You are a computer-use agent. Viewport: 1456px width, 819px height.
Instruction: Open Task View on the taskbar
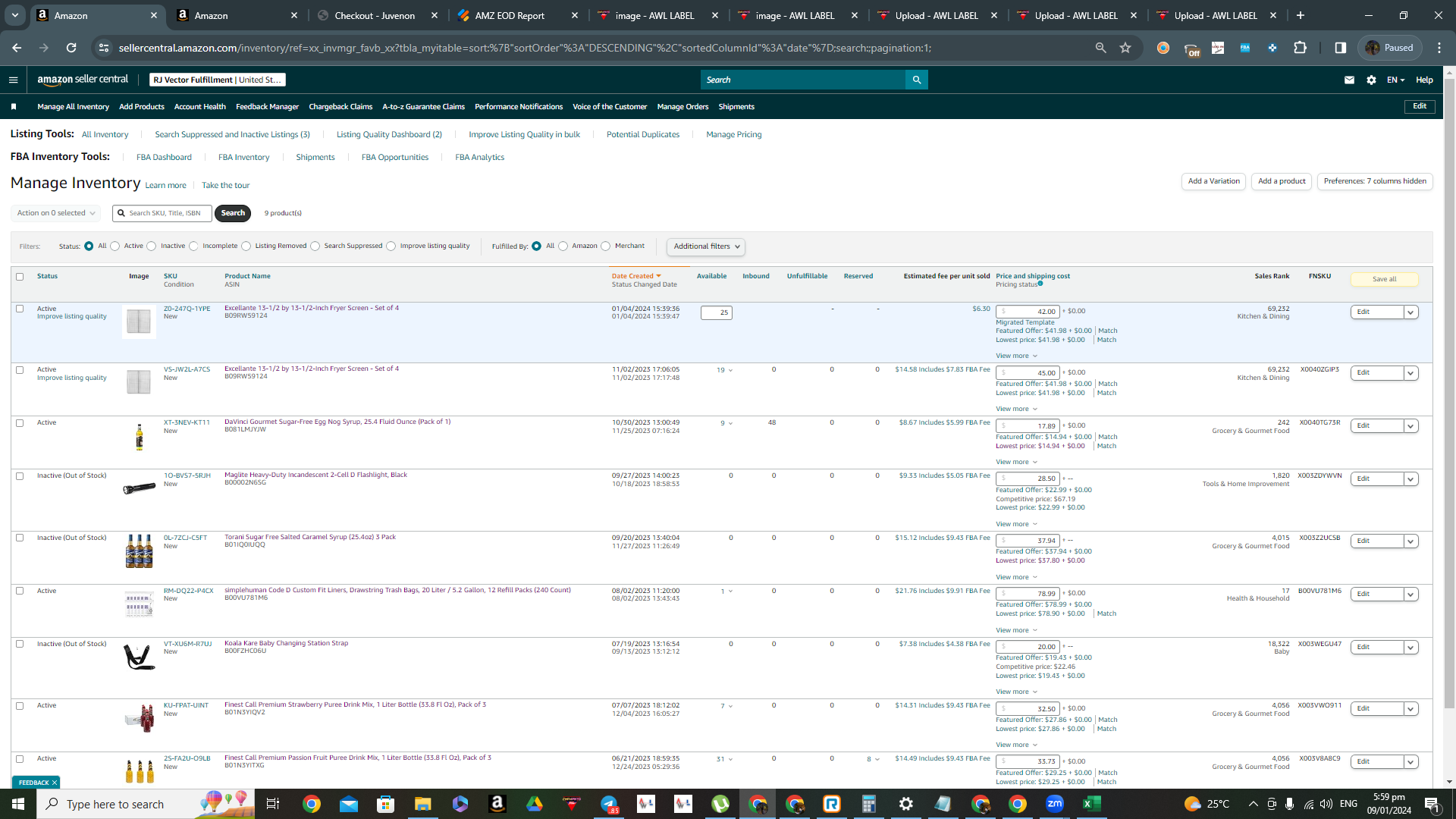coord(273,804)
